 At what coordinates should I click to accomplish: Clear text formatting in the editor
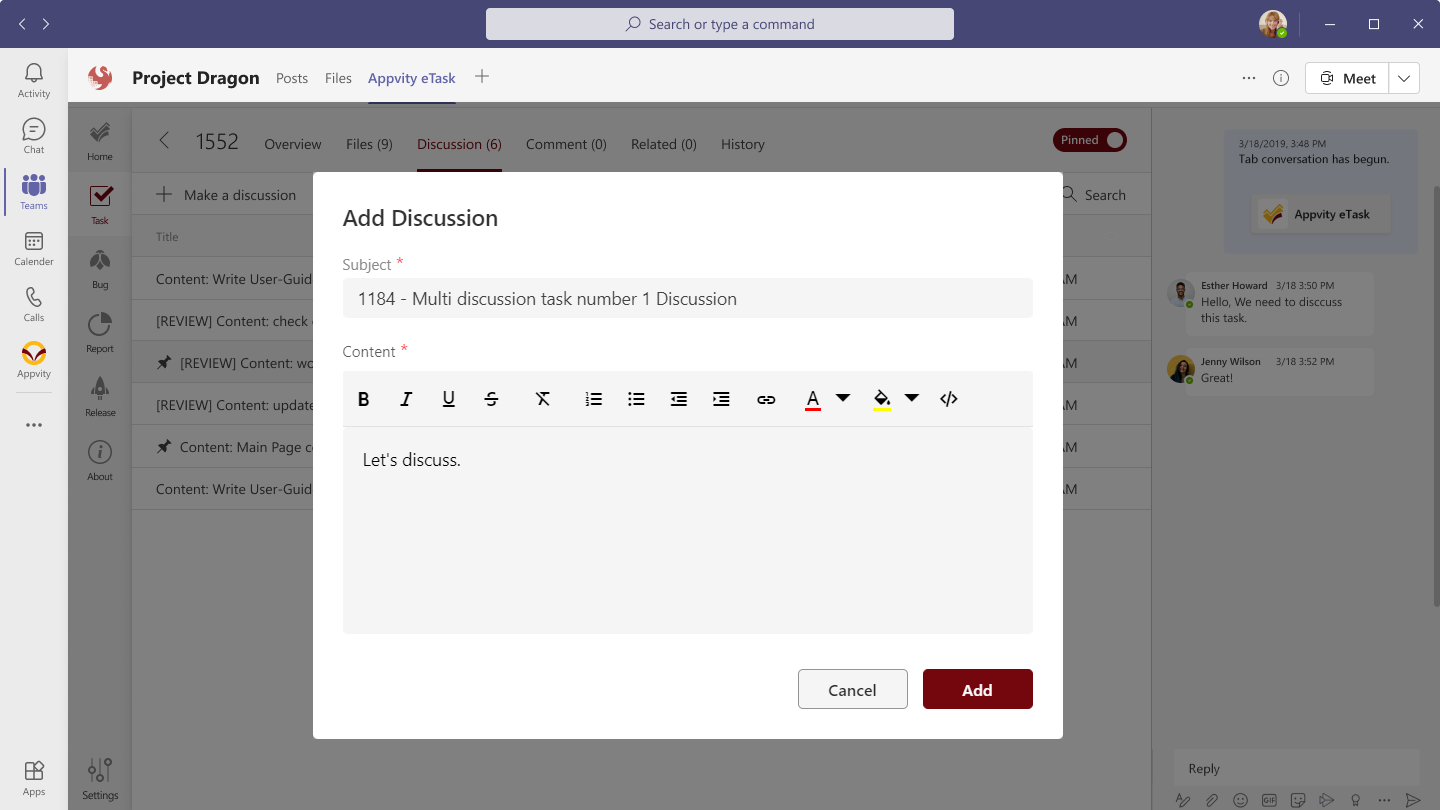(x=543, y=398)
